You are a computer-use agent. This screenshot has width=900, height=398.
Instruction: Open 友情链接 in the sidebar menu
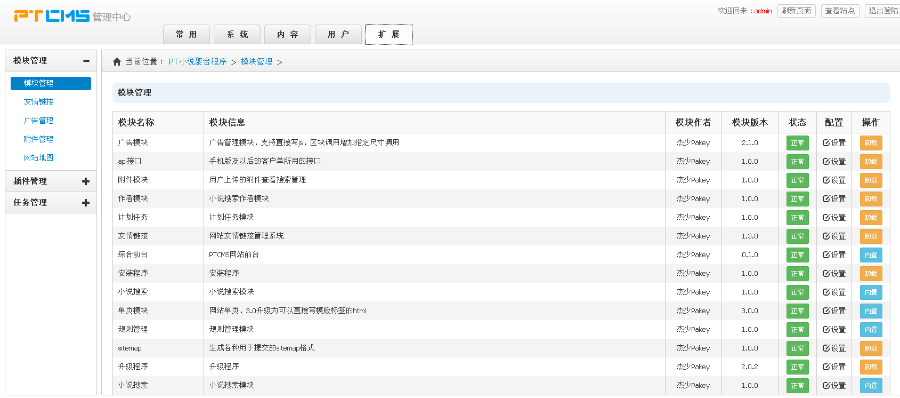(38, 102)
